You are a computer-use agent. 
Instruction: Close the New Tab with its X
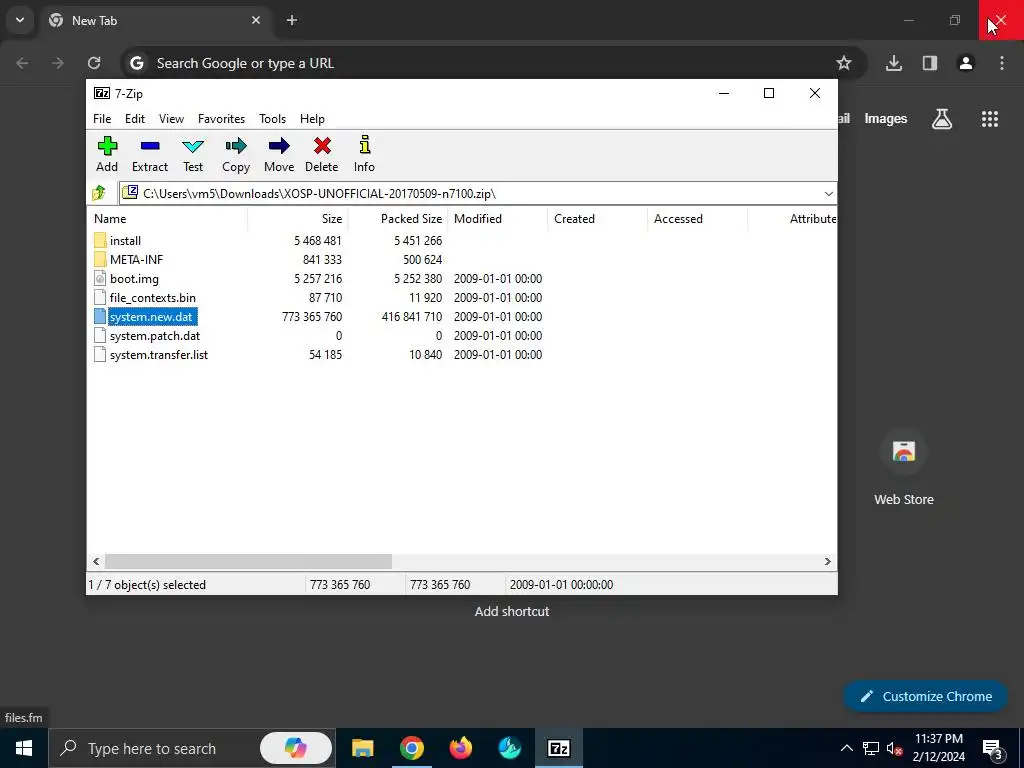[256, 20]
